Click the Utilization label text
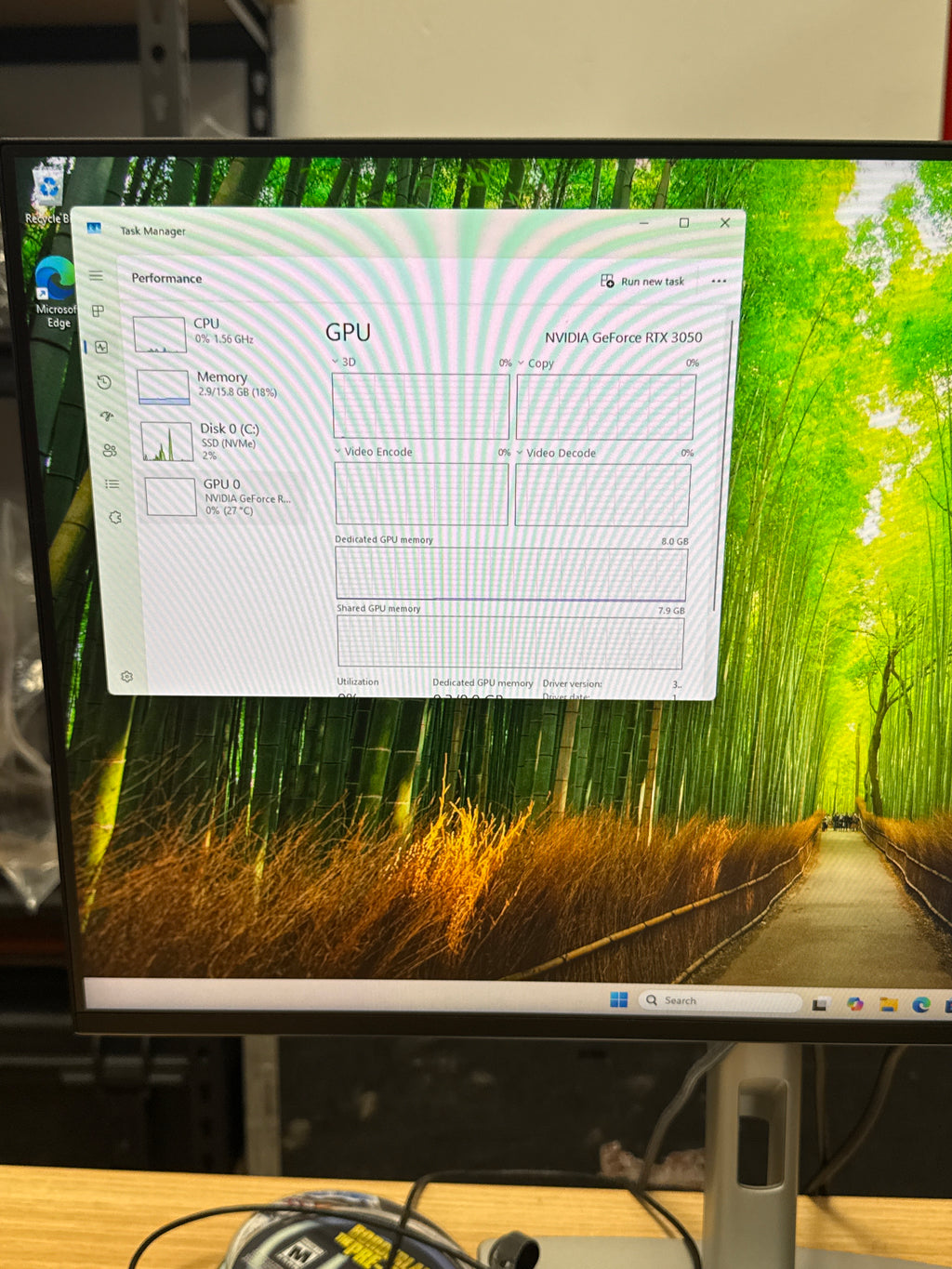This screenshot has width=952, height=1269. pos(358,681)
